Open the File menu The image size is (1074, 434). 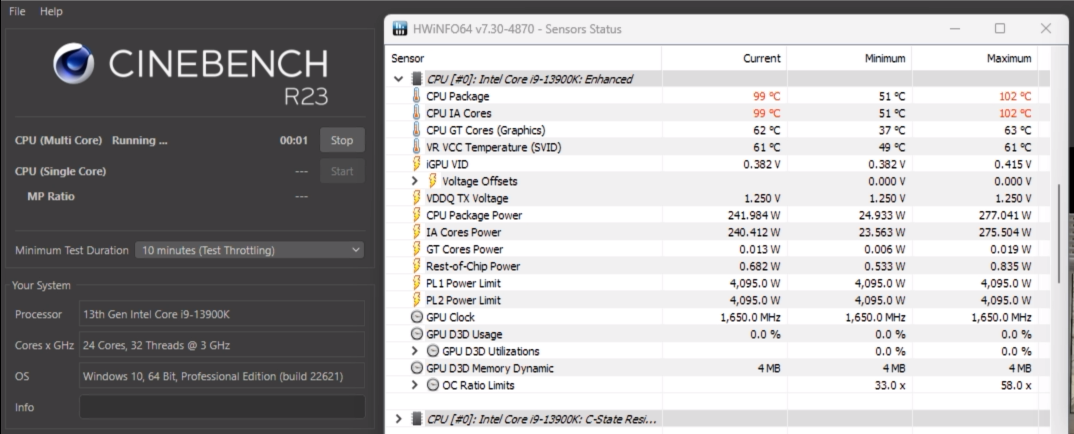[x=17, y=11]
